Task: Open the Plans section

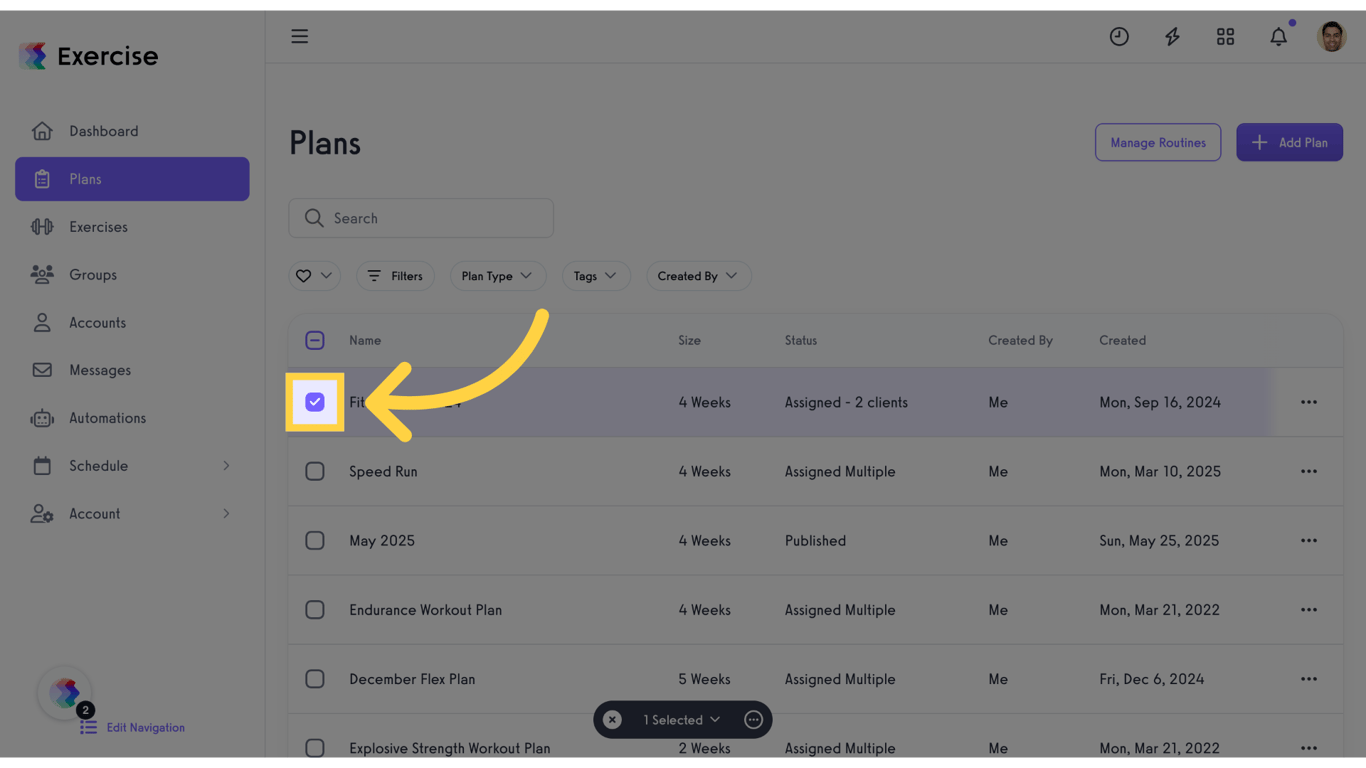Action: click(86, 179)
